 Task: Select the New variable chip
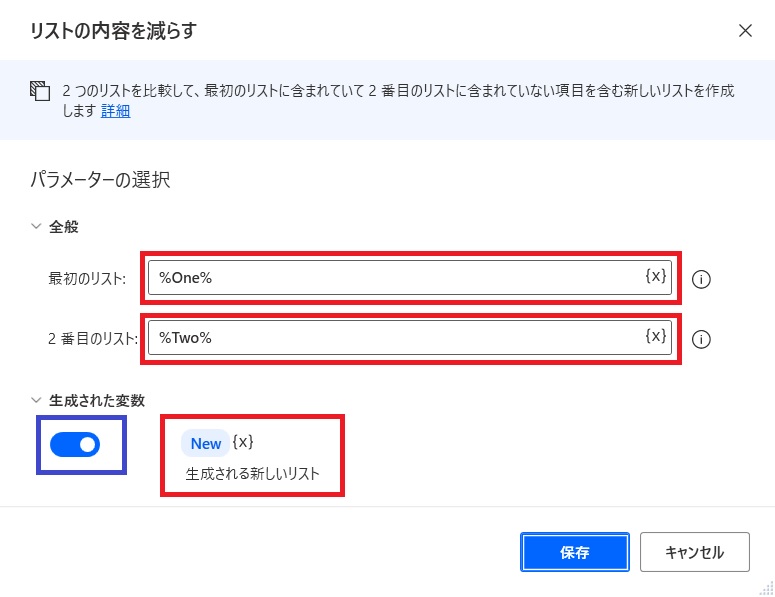206,443
